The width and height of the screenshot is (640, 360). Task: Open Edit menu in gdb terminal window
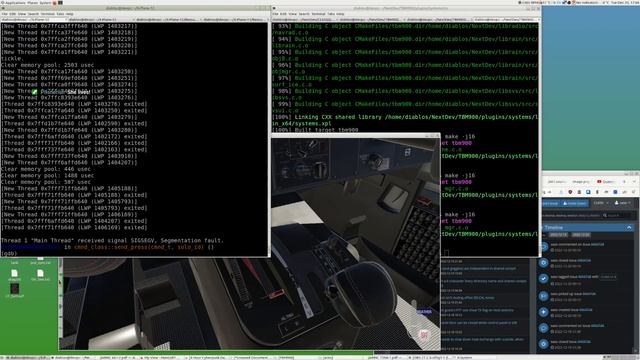(12, 14)
